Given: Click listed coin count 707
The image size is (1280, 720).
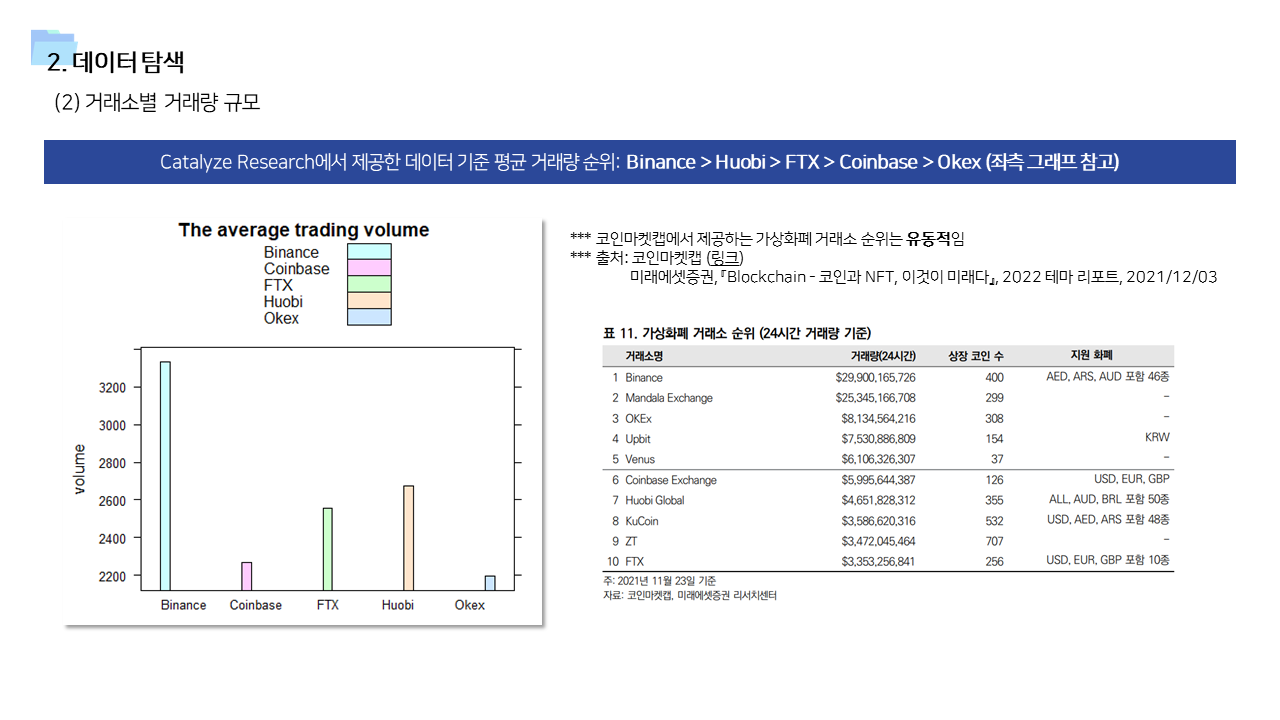Looking at the screenshot, I should [x=994, y=541].
